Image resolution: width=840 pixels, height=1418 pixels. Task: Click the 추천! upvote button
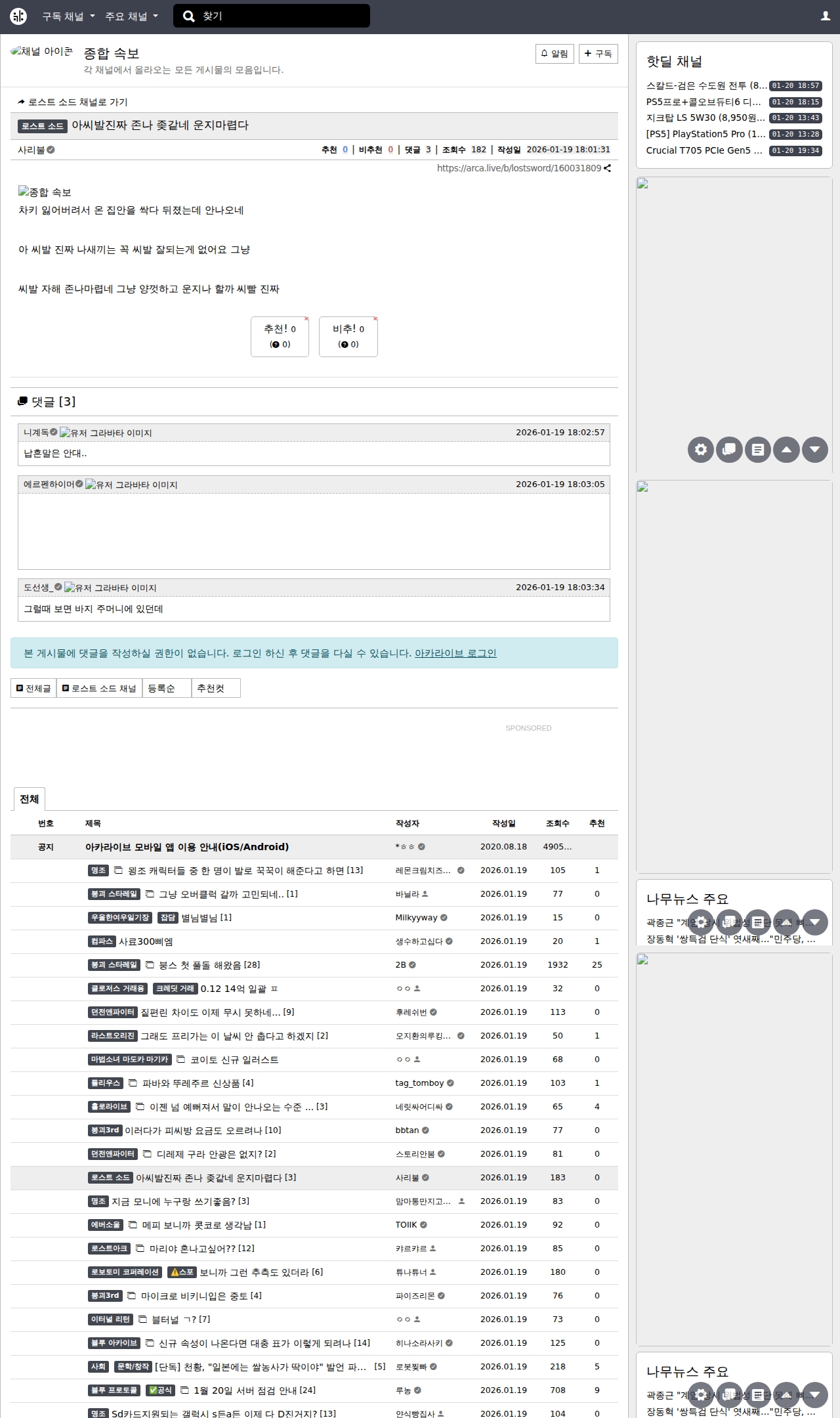click(280, 337)
